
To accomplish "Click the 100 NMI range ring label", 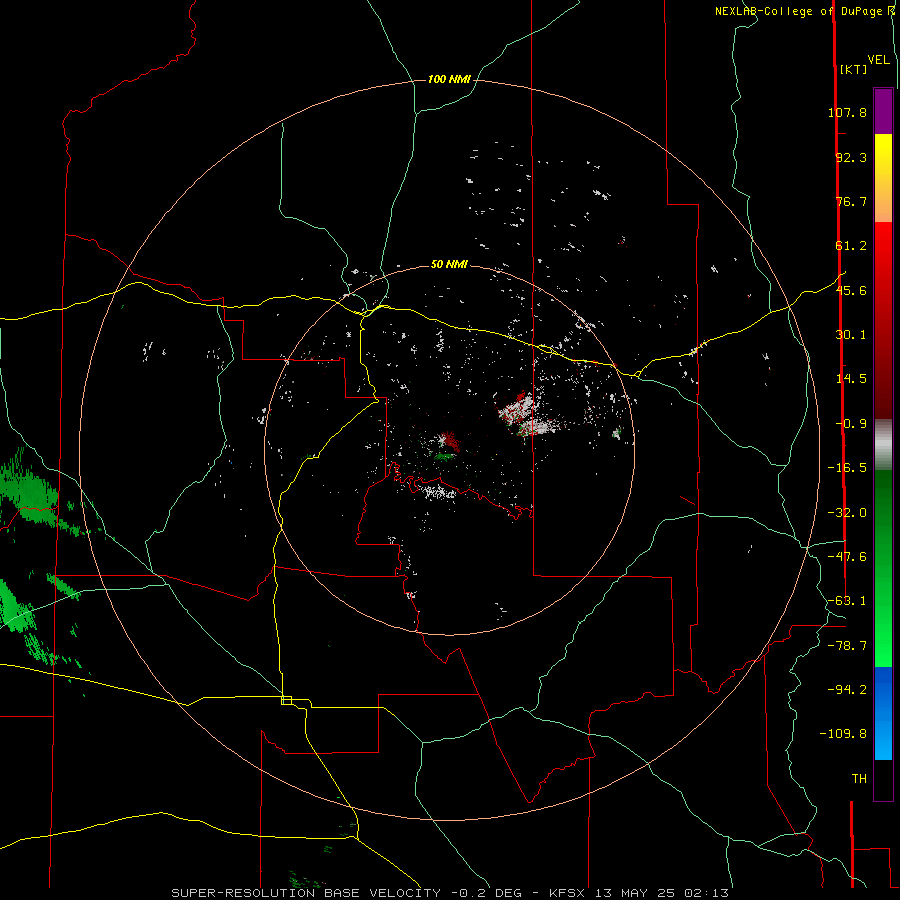I will 449,79.
